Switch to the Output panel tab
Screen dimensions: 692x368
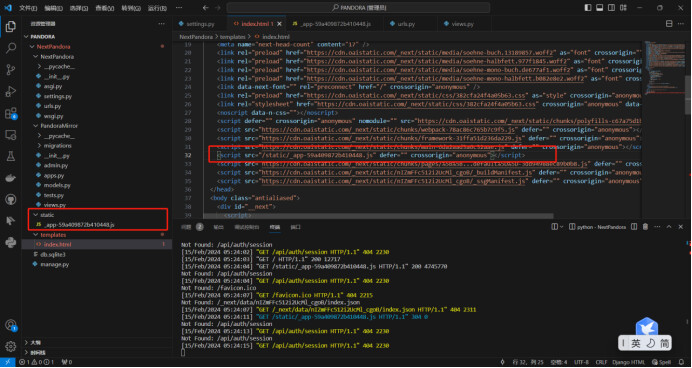pos(218,227)
